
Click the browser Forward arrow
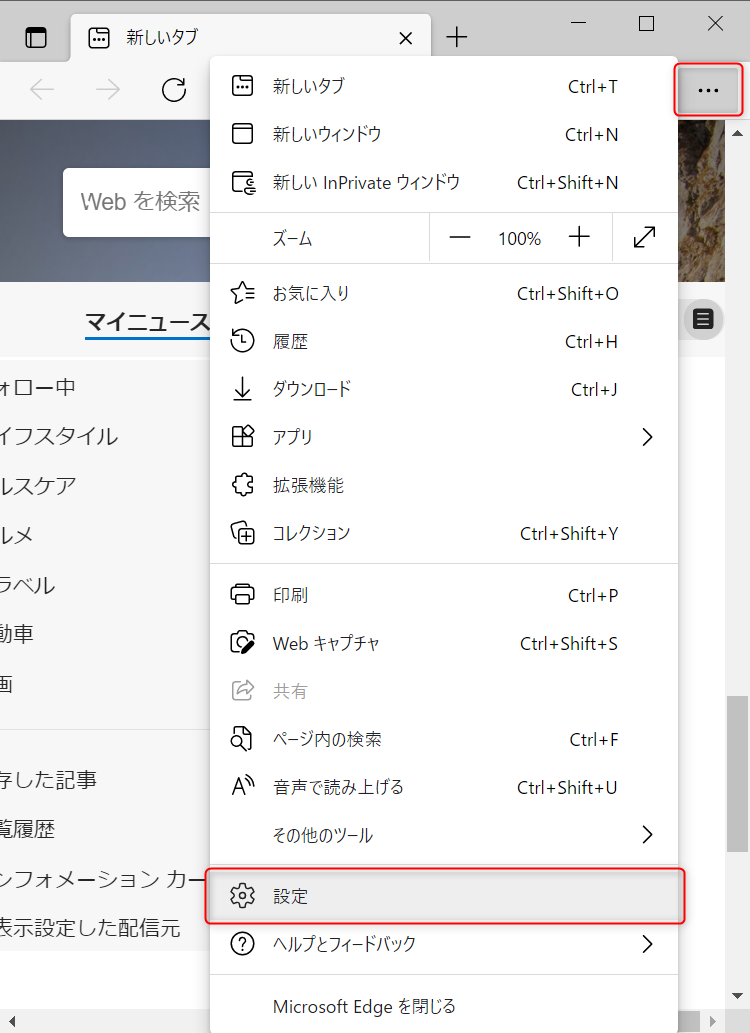coord(108,90)
